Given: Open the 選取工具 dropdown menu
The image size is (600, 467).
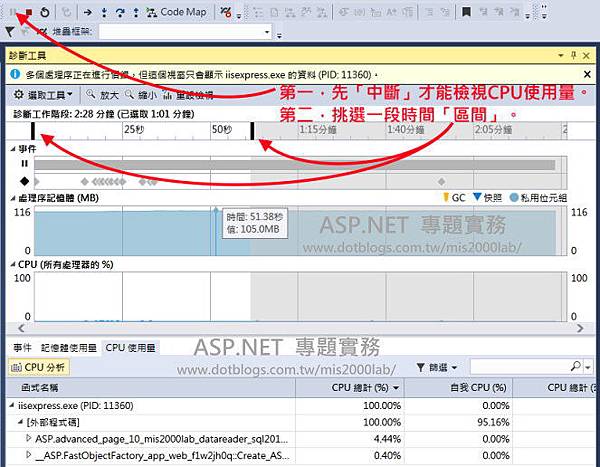Looking at the screenshot, I should (43, 95).
